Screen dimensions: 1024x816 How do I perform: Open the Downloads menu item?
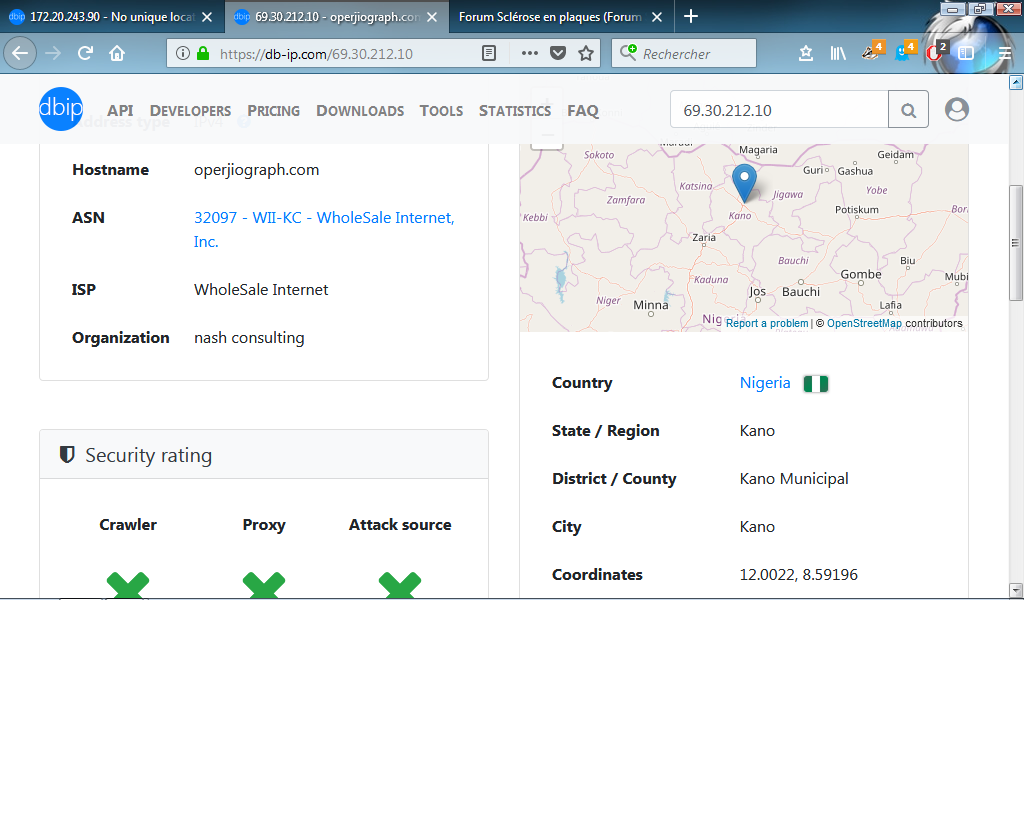point(360,111)
